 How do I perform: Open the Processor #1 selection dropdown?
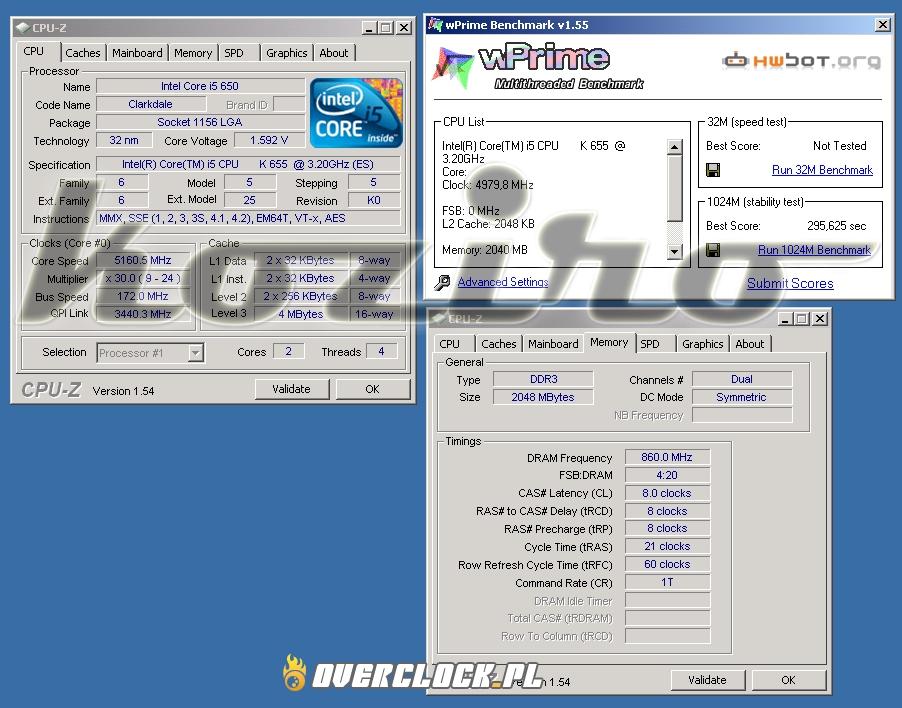click(x=196, y=353)
